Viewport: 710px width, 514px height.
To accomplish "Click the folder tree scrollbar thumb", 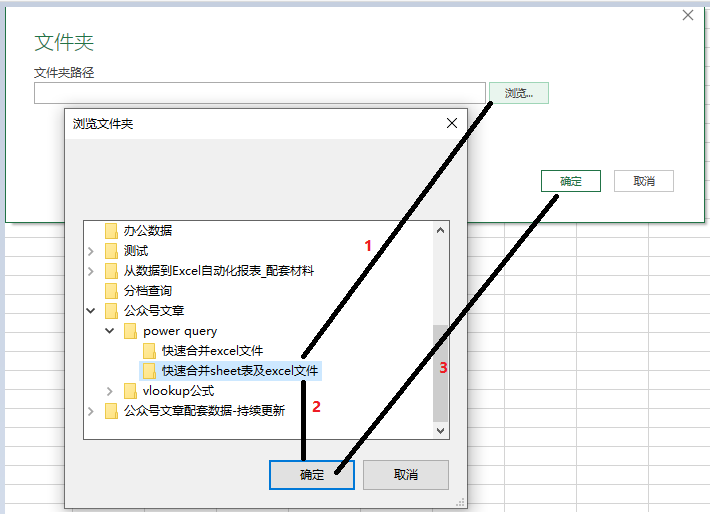I will (x=440, y=373).
